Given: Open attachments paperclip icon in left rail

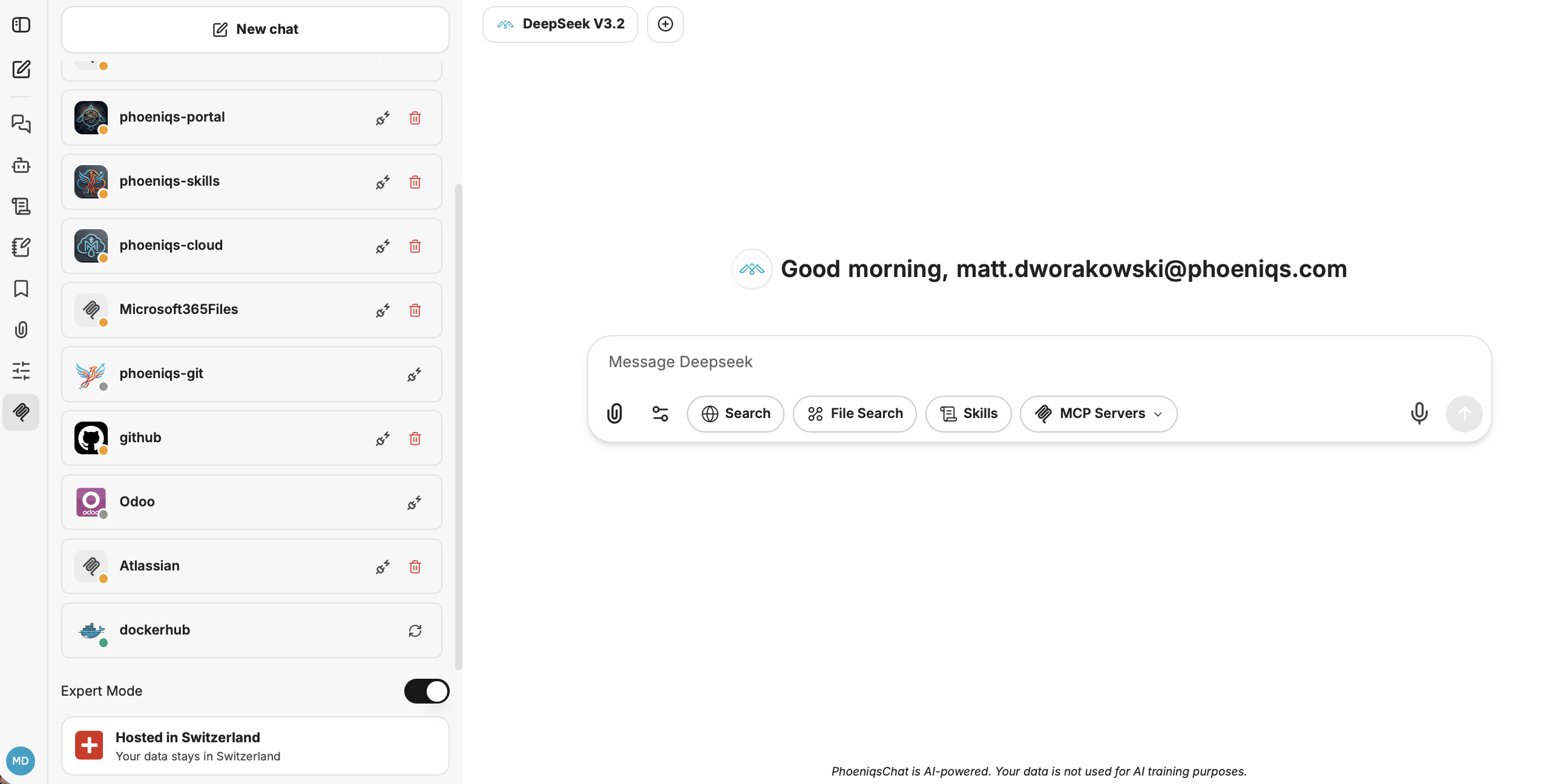Looking at the screenshot, I should tap(21, 330).
